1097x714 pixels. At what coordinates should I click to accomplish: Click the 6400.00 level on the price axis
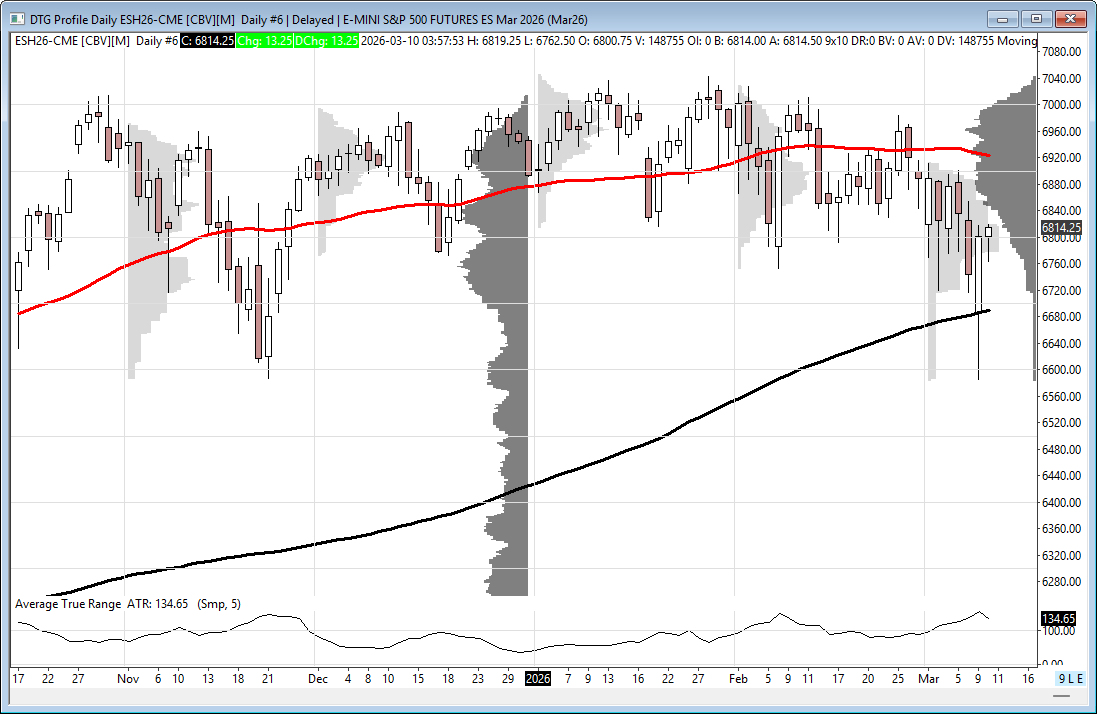(x=1061, y=503)
